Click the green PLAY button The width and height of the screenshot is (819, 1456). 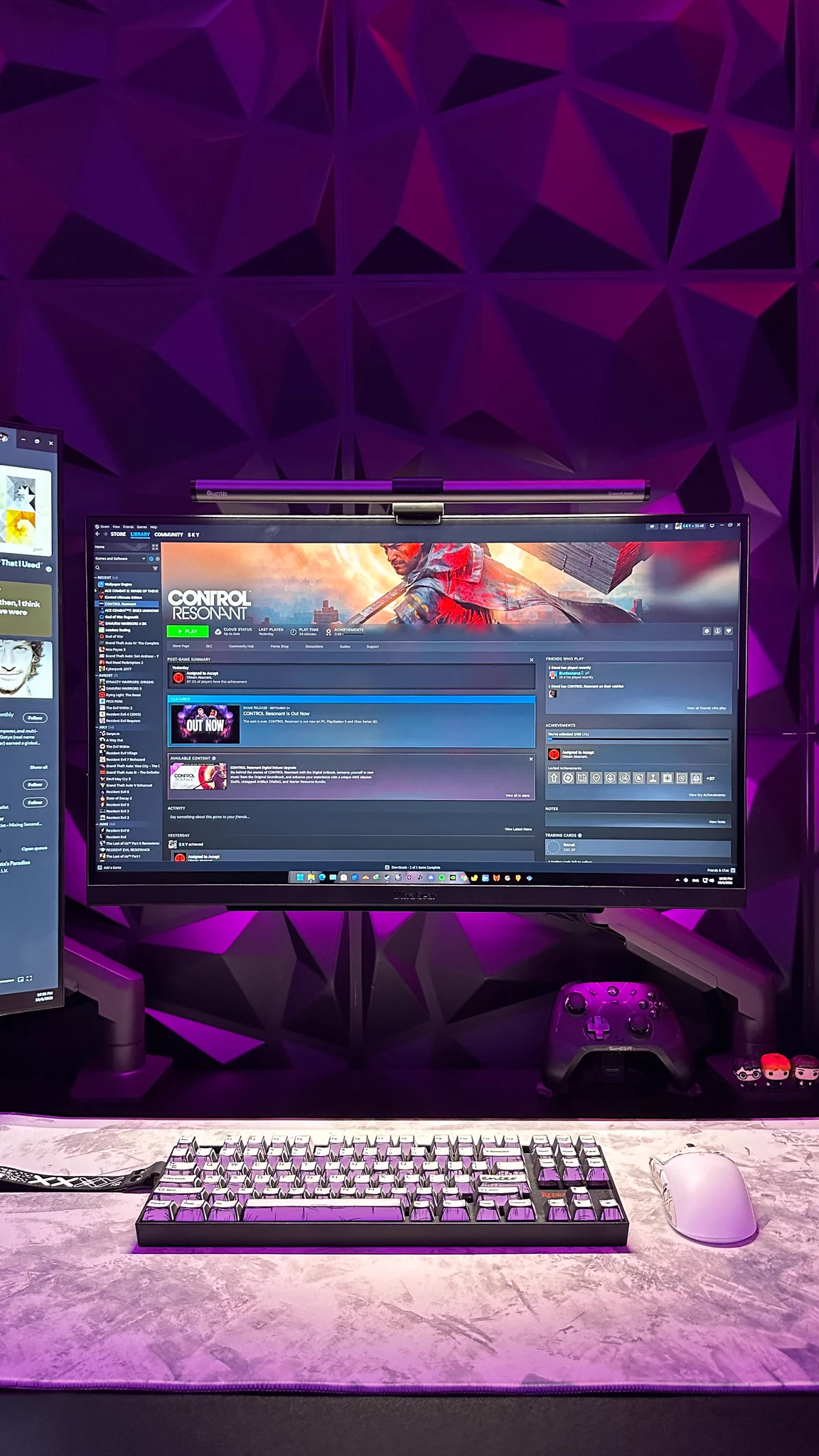188,631
